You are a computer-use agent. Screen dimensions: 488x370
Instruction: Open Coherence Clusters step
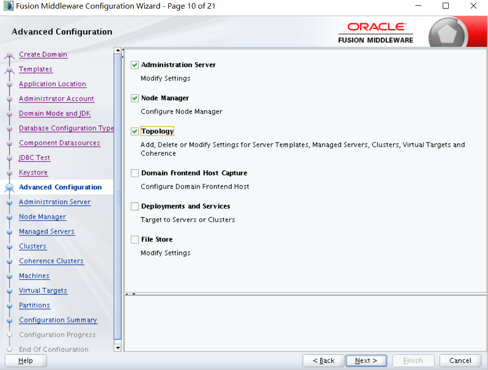click(x=51, y=261)
